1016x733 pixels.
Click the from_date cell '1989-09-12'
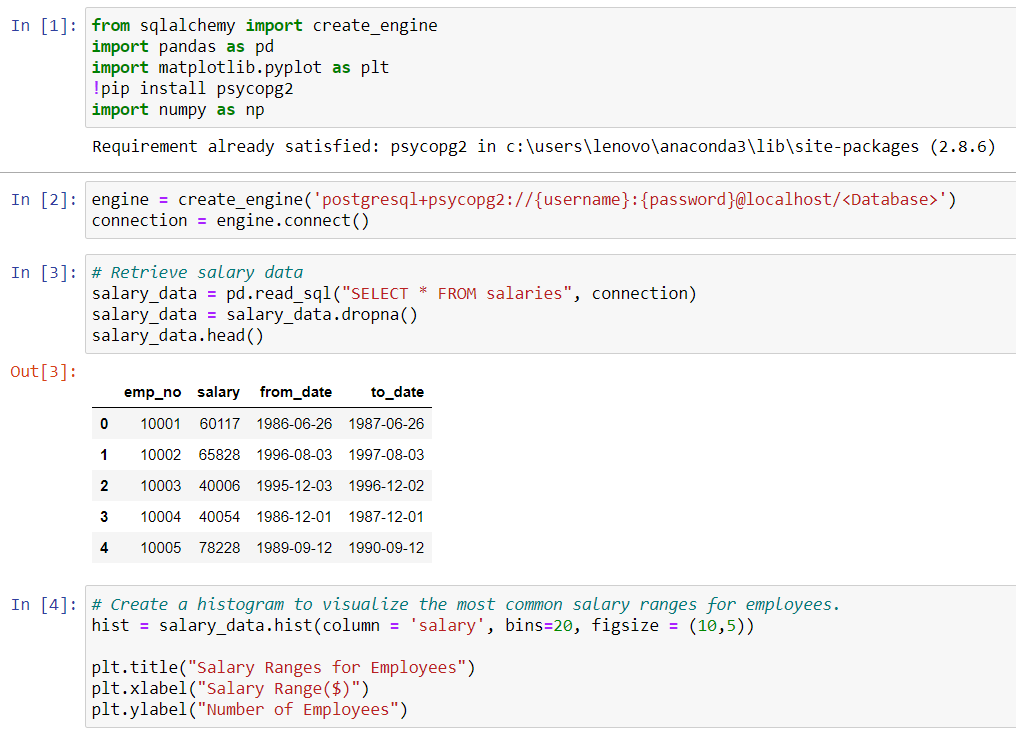(294, 548)
